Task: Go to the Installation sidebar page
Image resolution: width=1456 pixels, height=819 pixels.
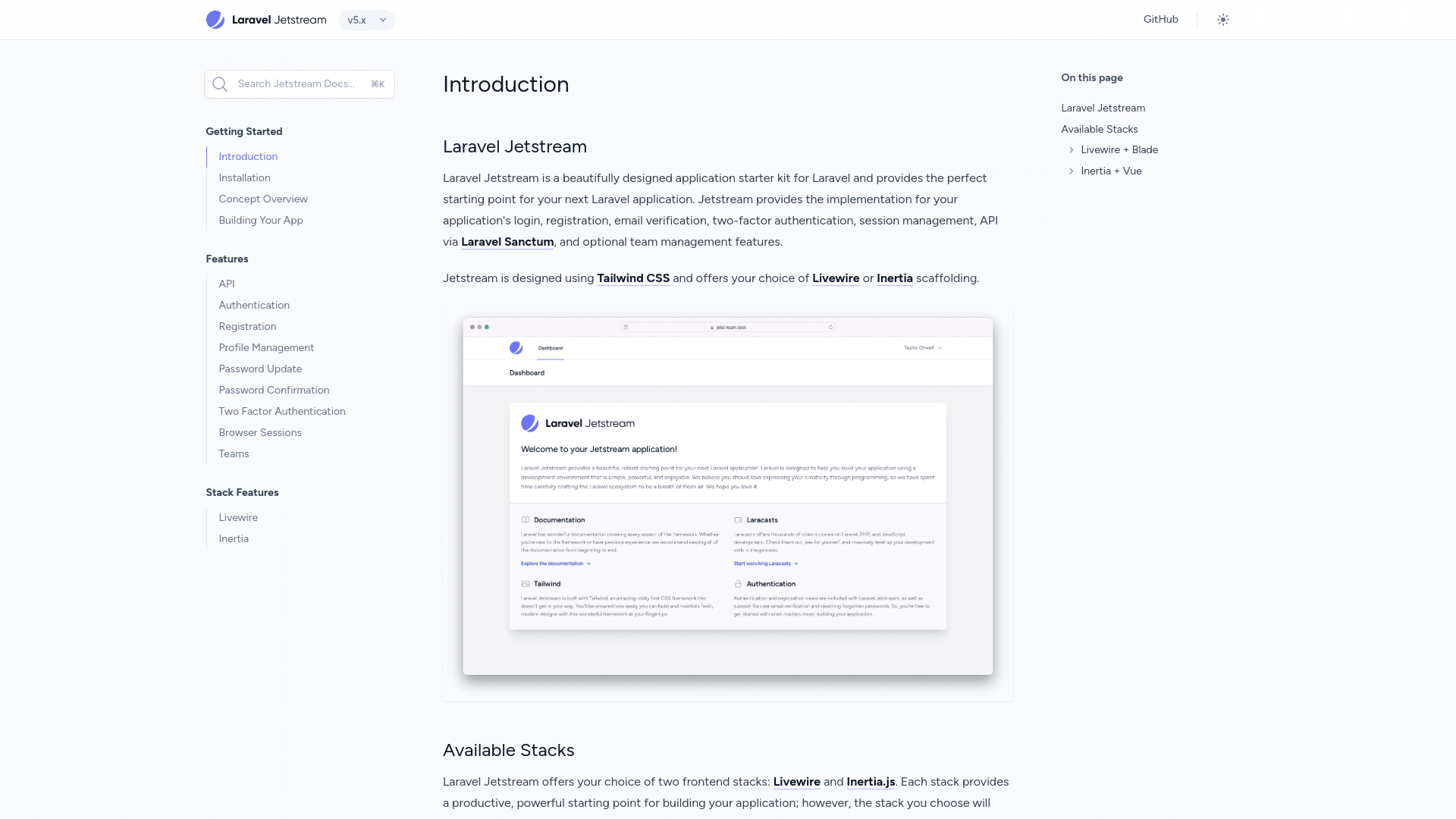Action: [244, 177]
